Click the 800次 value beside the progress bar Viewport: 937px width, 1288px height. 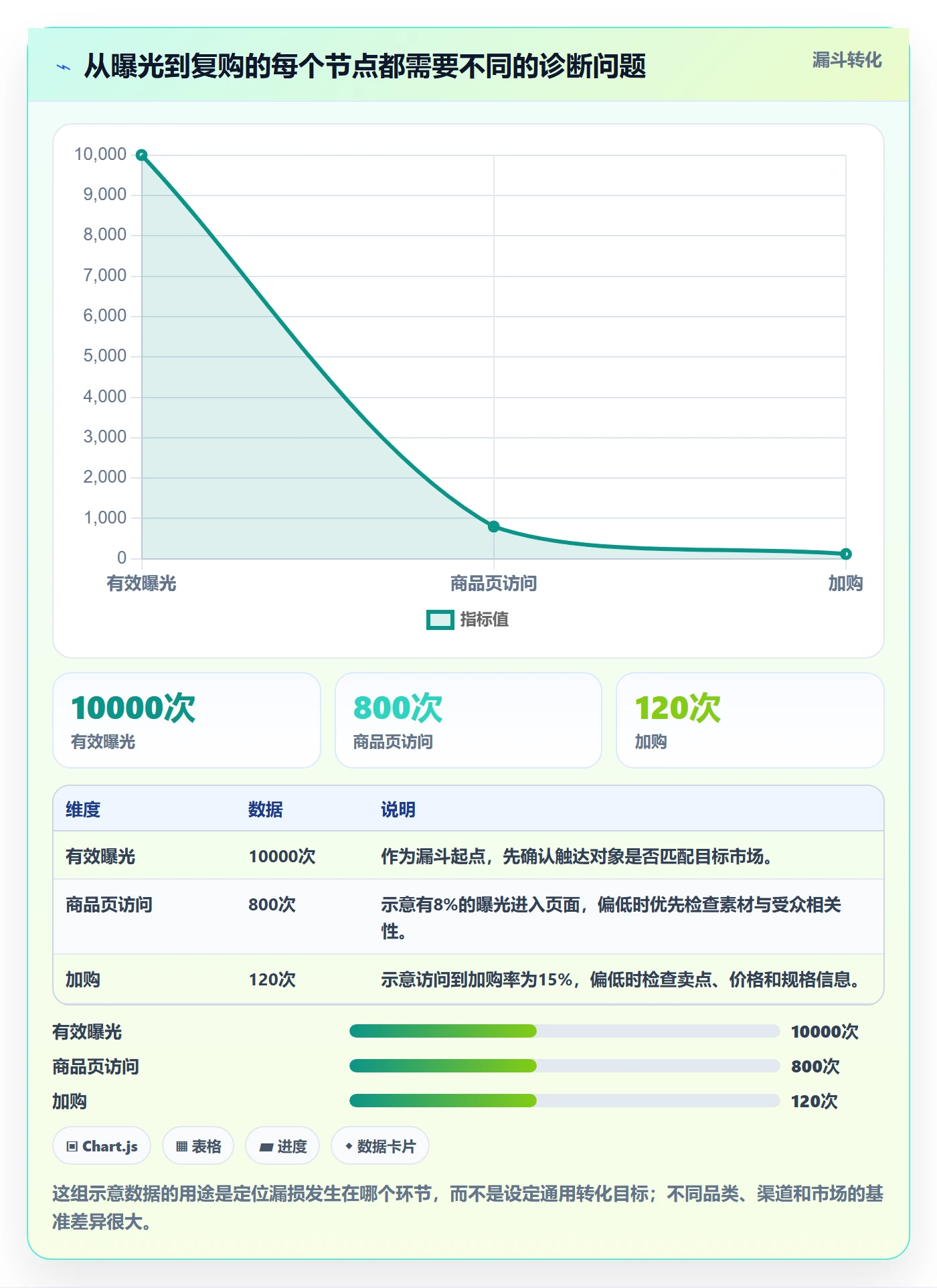815,1066
